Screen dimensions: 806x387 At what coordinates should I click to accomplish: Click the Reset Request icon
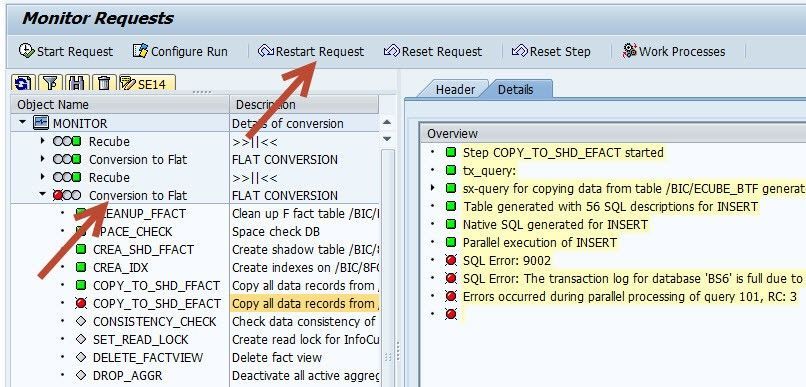392,50
